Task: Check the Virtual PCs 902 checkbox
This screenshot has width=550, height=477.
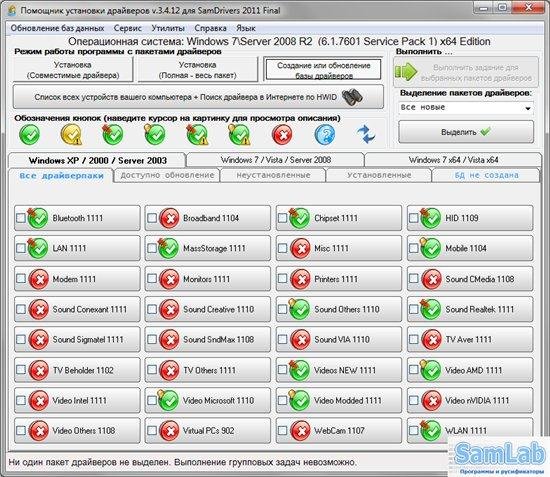Action: (x=152, y=430)
